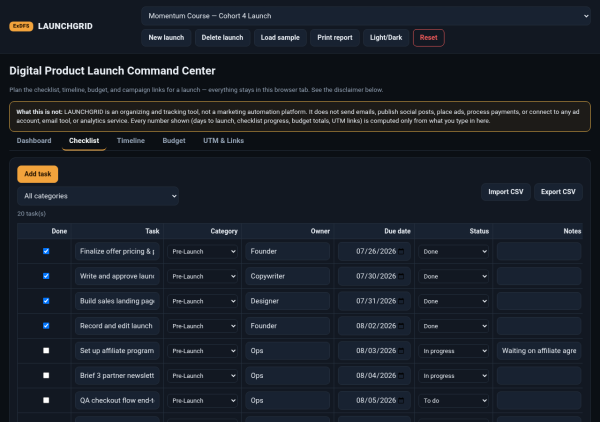Open Status dropdown for Finalize offer pricing row
Viewport: 600px width, 422px height.
453,251
